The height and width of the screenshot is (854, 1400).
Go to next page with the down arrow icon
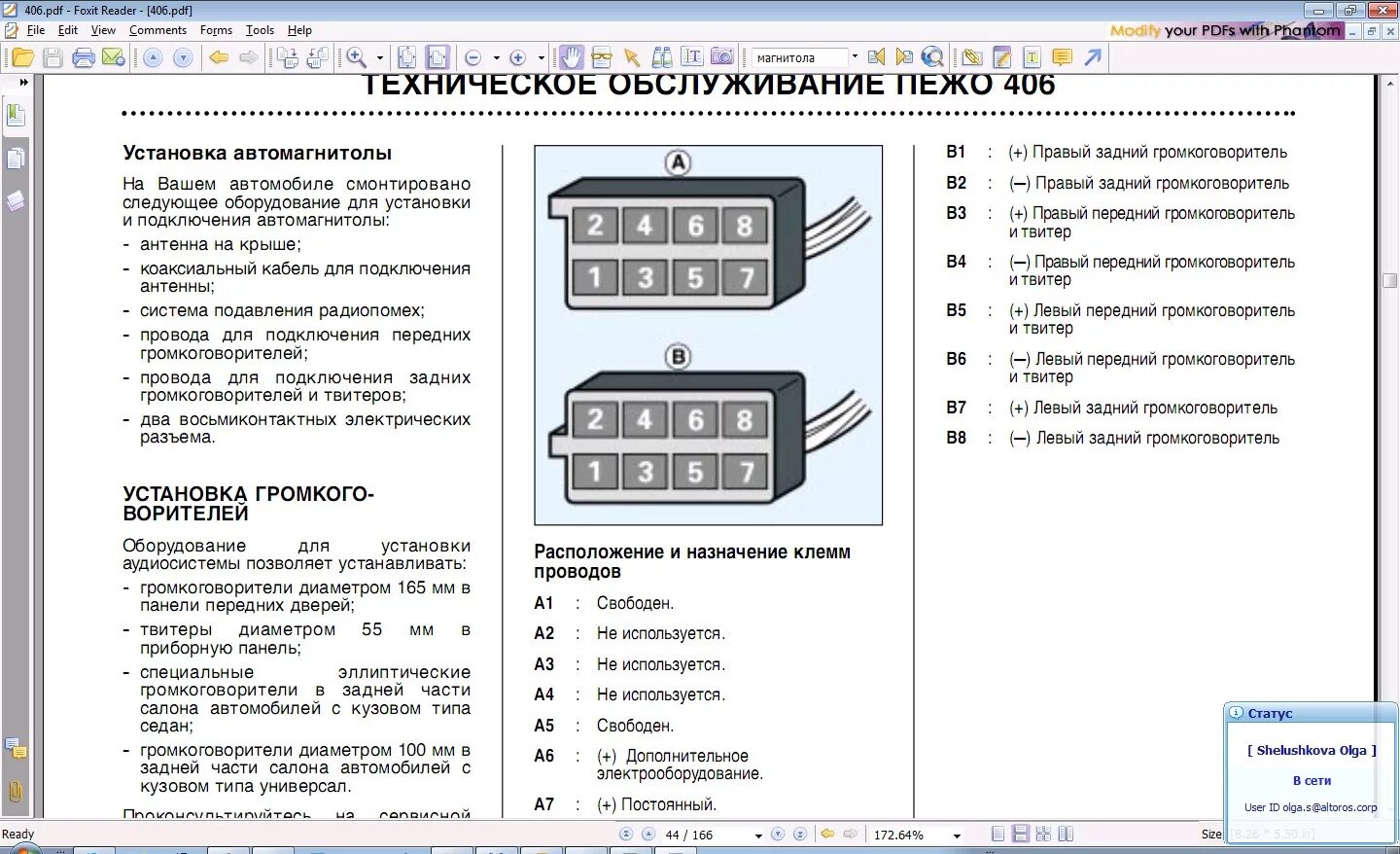coord(183,57)
